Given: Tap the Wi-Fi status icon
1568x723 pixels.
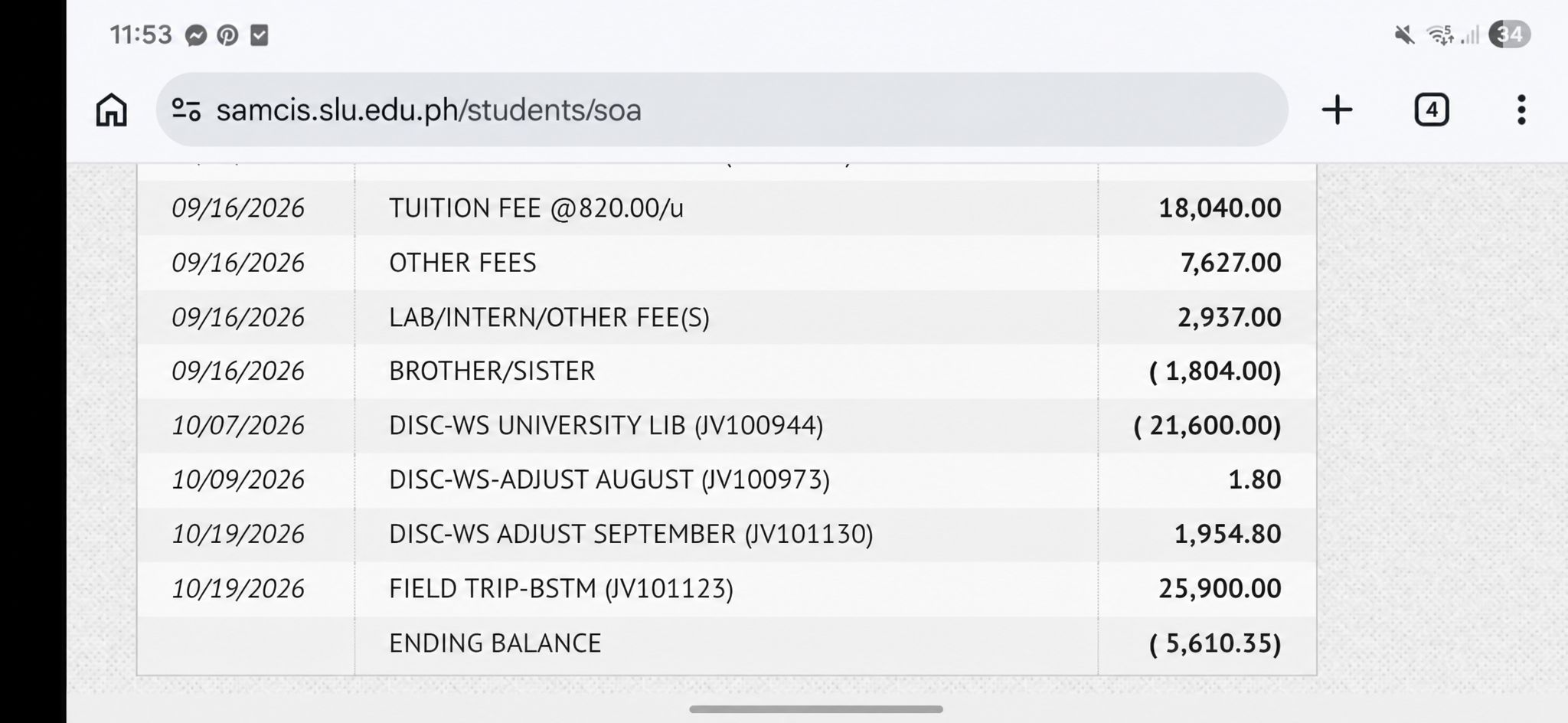Looking at the screenshot, I should click(x=1440, y=34).
